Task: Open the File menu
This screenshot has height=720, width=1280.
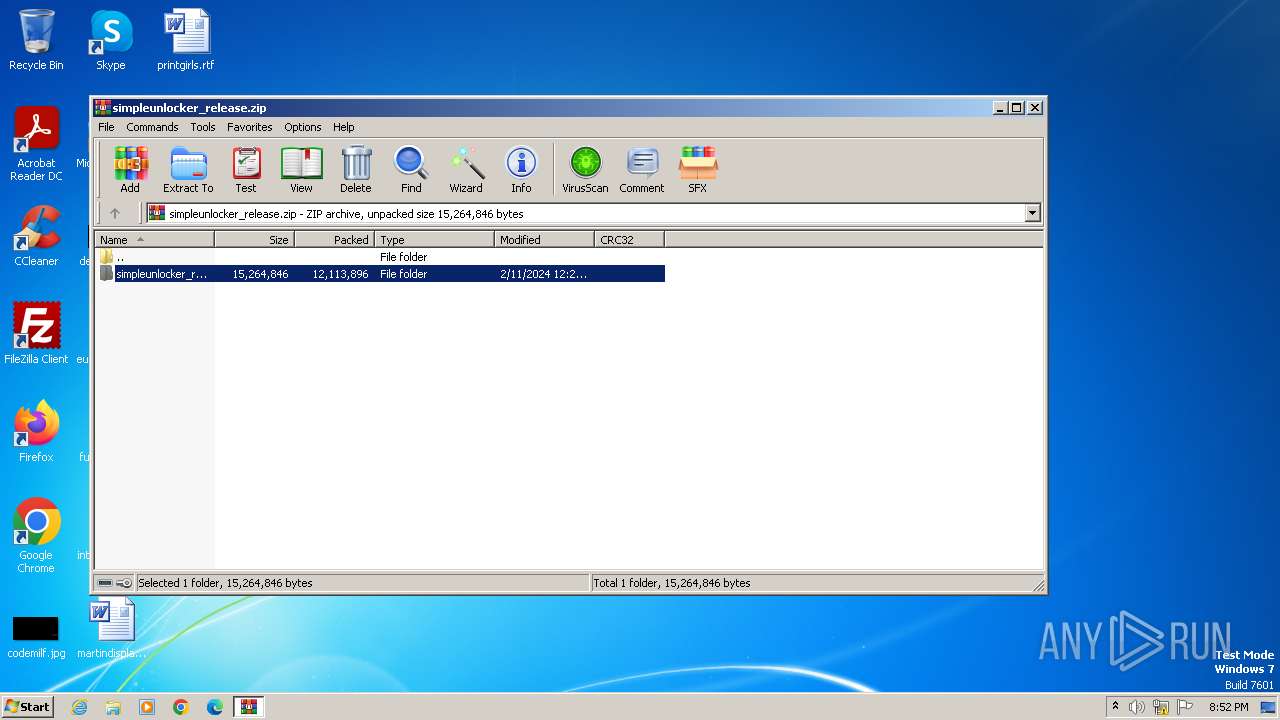Action: coord(106,127)
